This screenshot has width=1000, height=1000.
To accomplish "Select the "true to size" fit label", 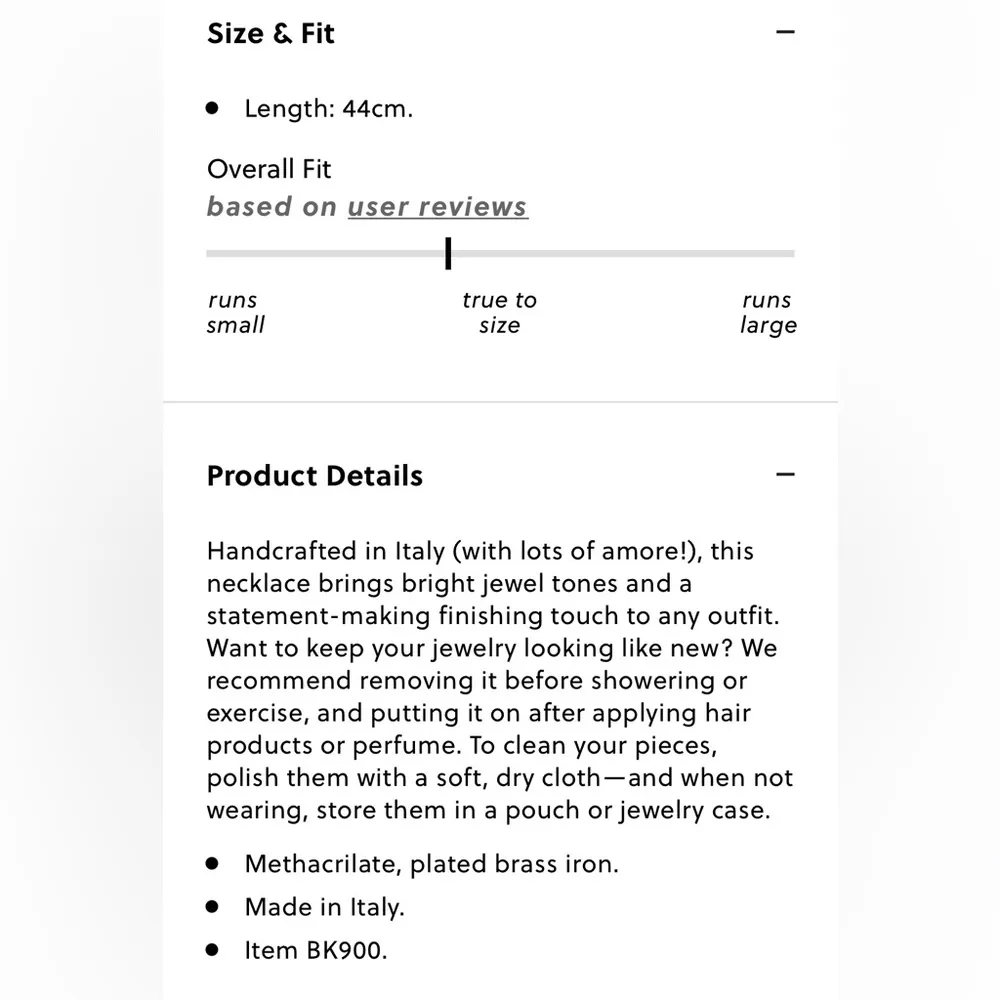I will (499, 312).
